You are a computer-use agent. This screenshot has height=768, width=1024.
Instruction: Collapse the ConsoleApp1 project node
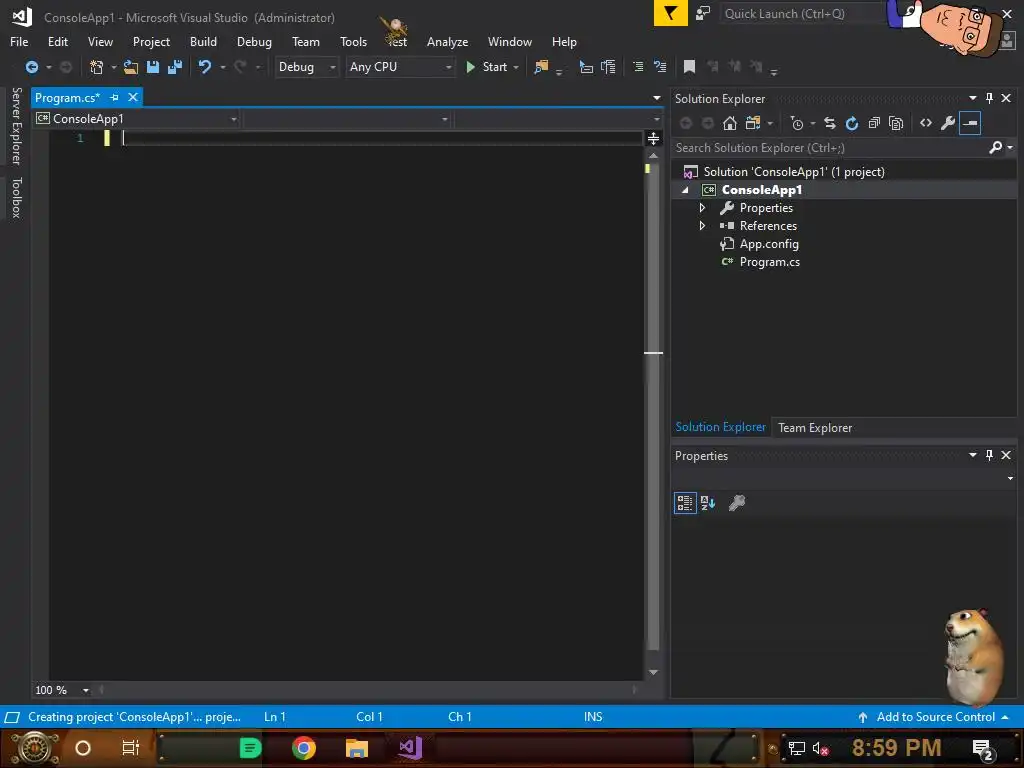pos(685,190)
